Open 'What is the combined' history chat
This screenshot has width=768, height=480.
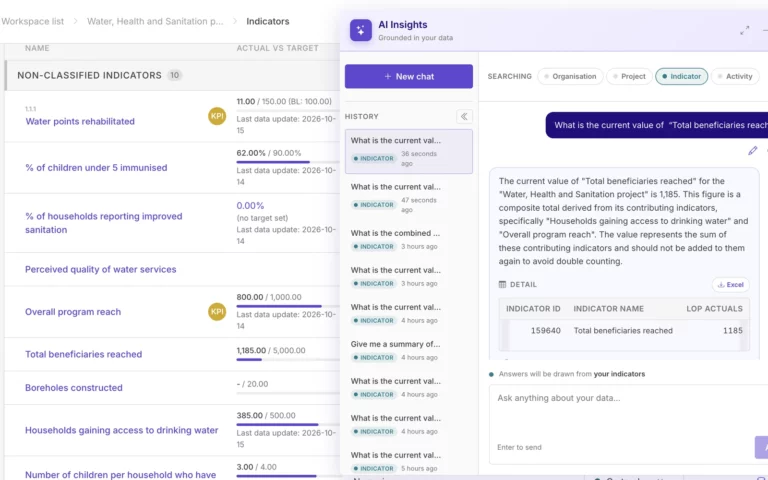pos(408,239)
